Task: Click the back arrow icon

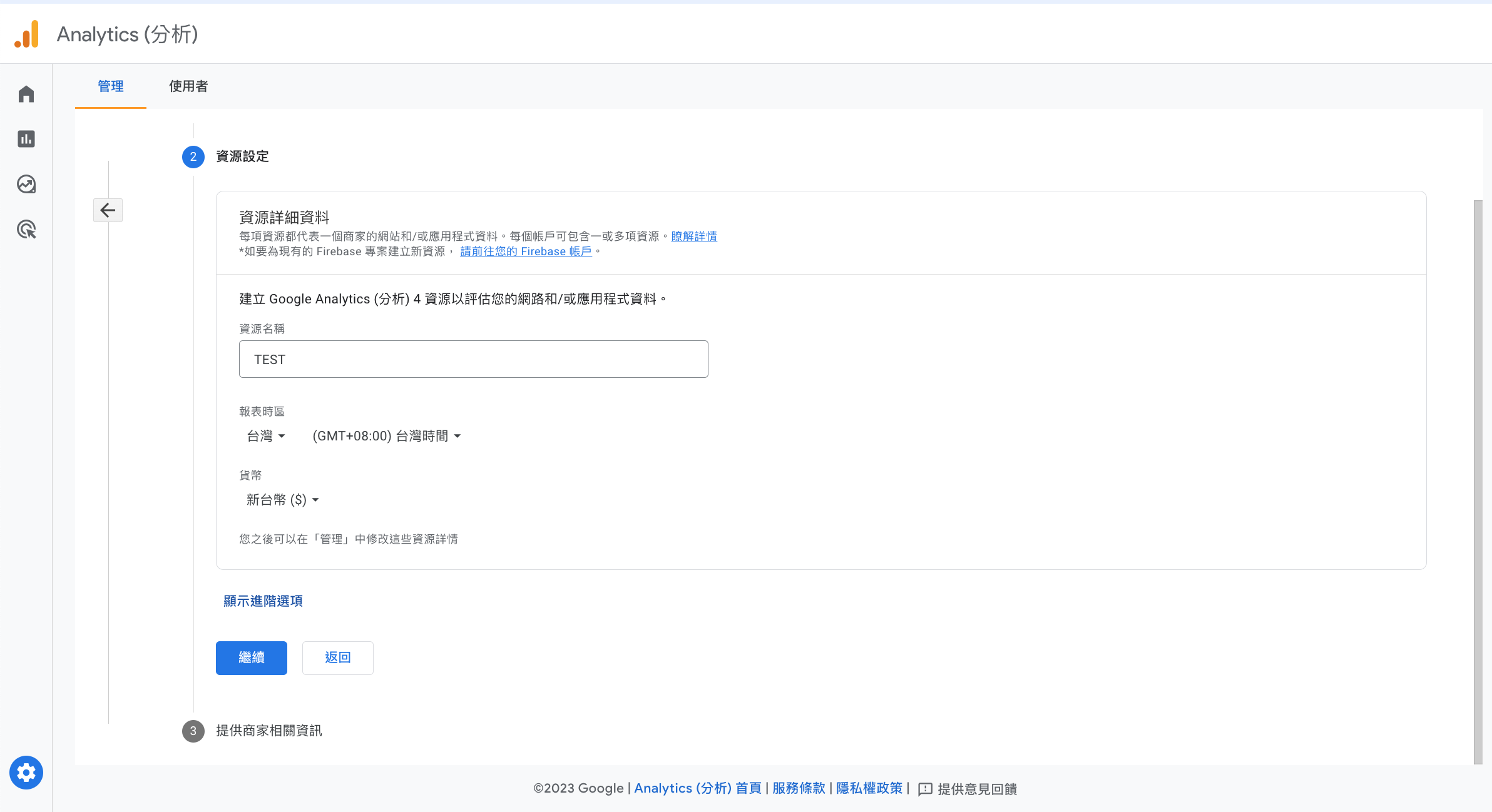Action: 108,210
